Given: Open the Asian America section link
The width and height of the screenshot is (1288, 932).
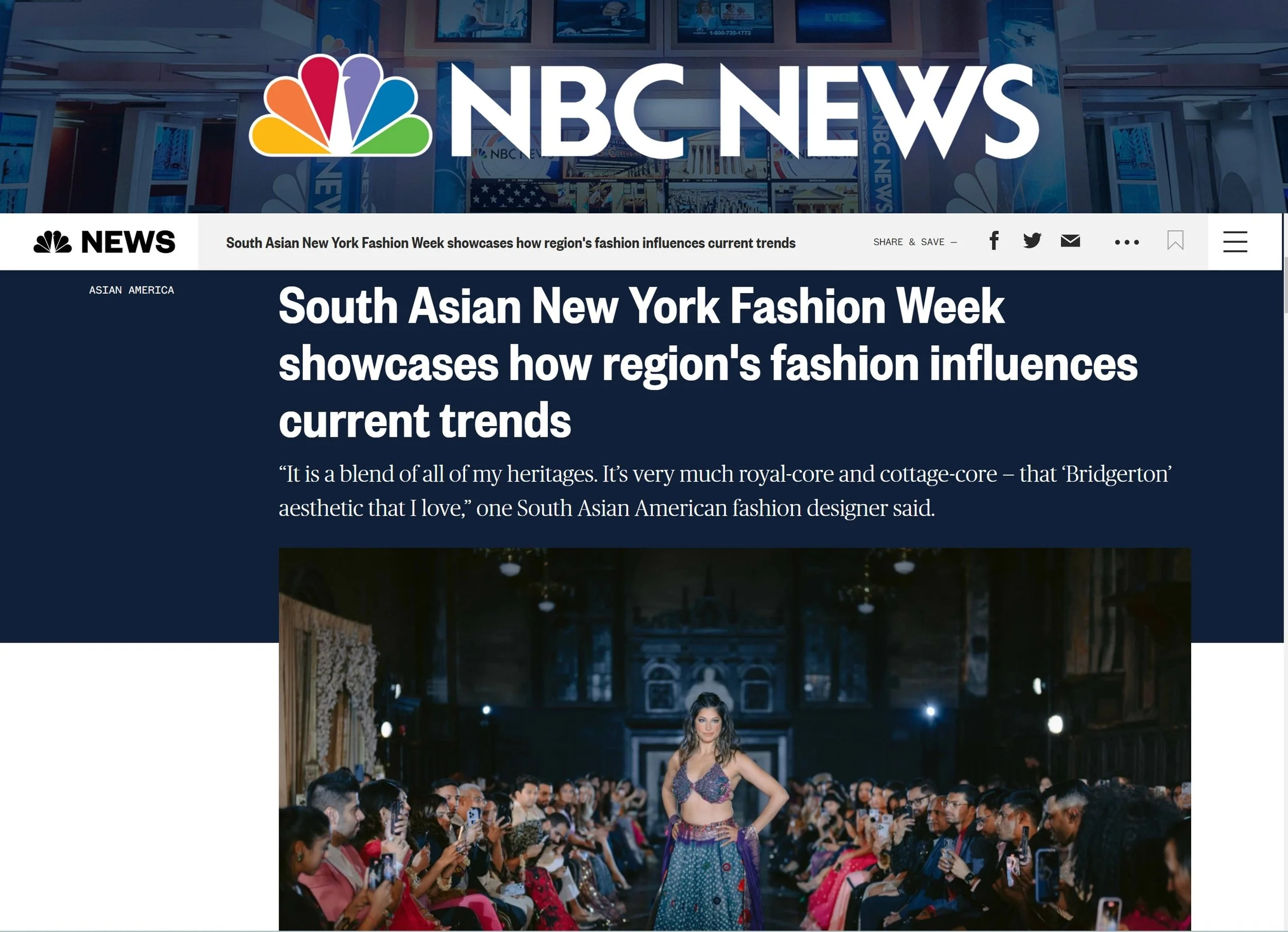Looking at the screenshot, I should click(x=131, y=290).
